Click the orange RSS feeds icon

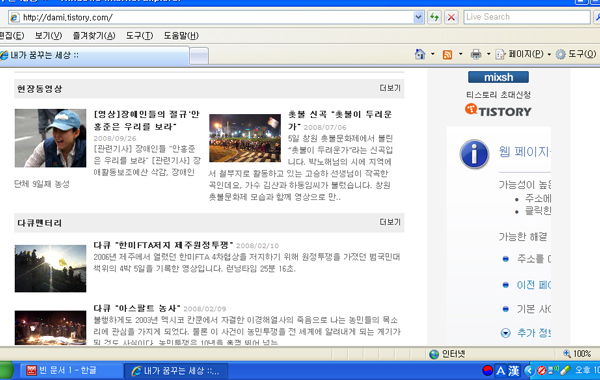tap(447, 55)
